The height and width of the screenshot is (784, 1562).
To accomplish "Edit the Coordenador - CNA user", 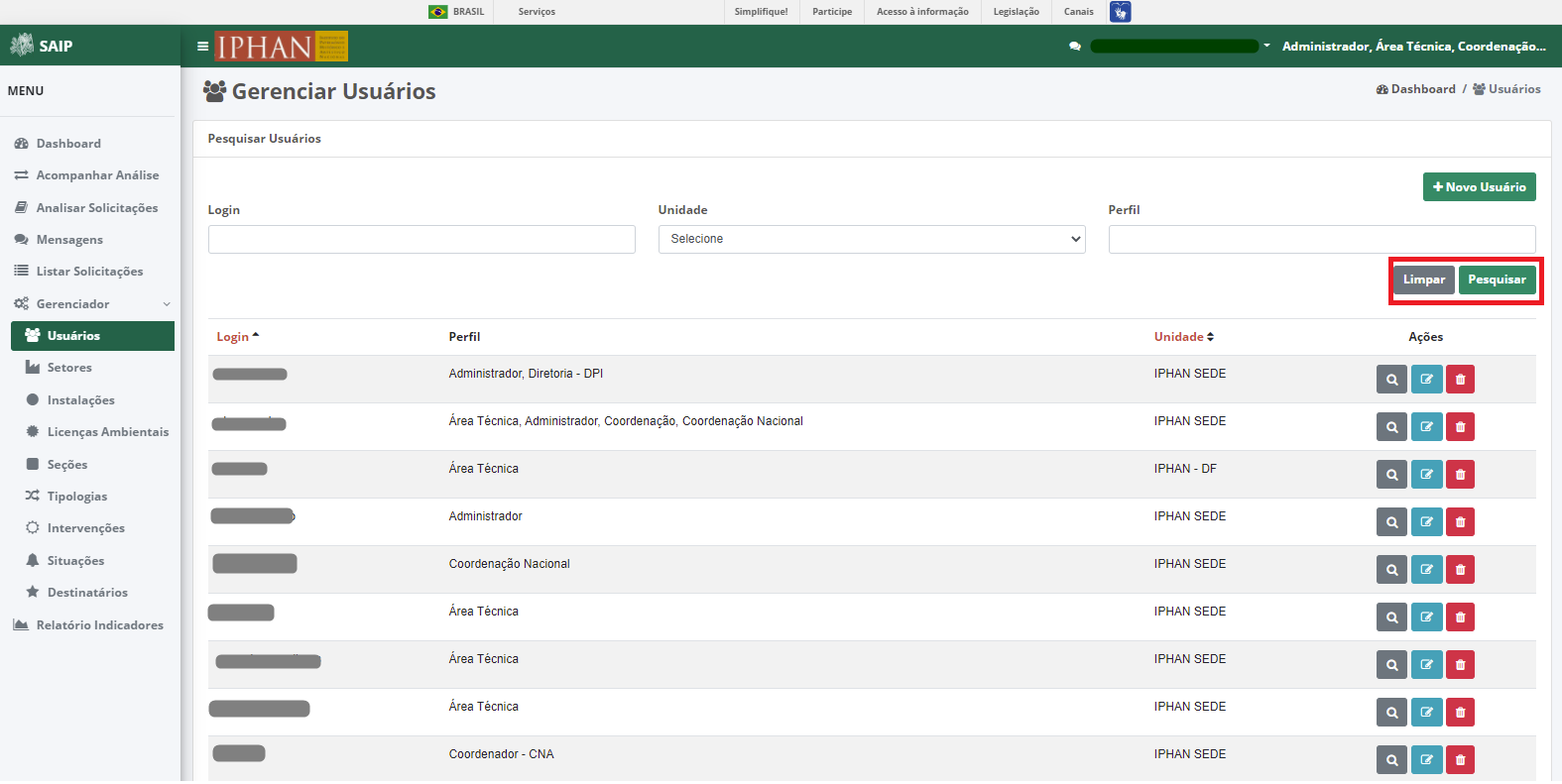I will click(x=1426, y=760).
